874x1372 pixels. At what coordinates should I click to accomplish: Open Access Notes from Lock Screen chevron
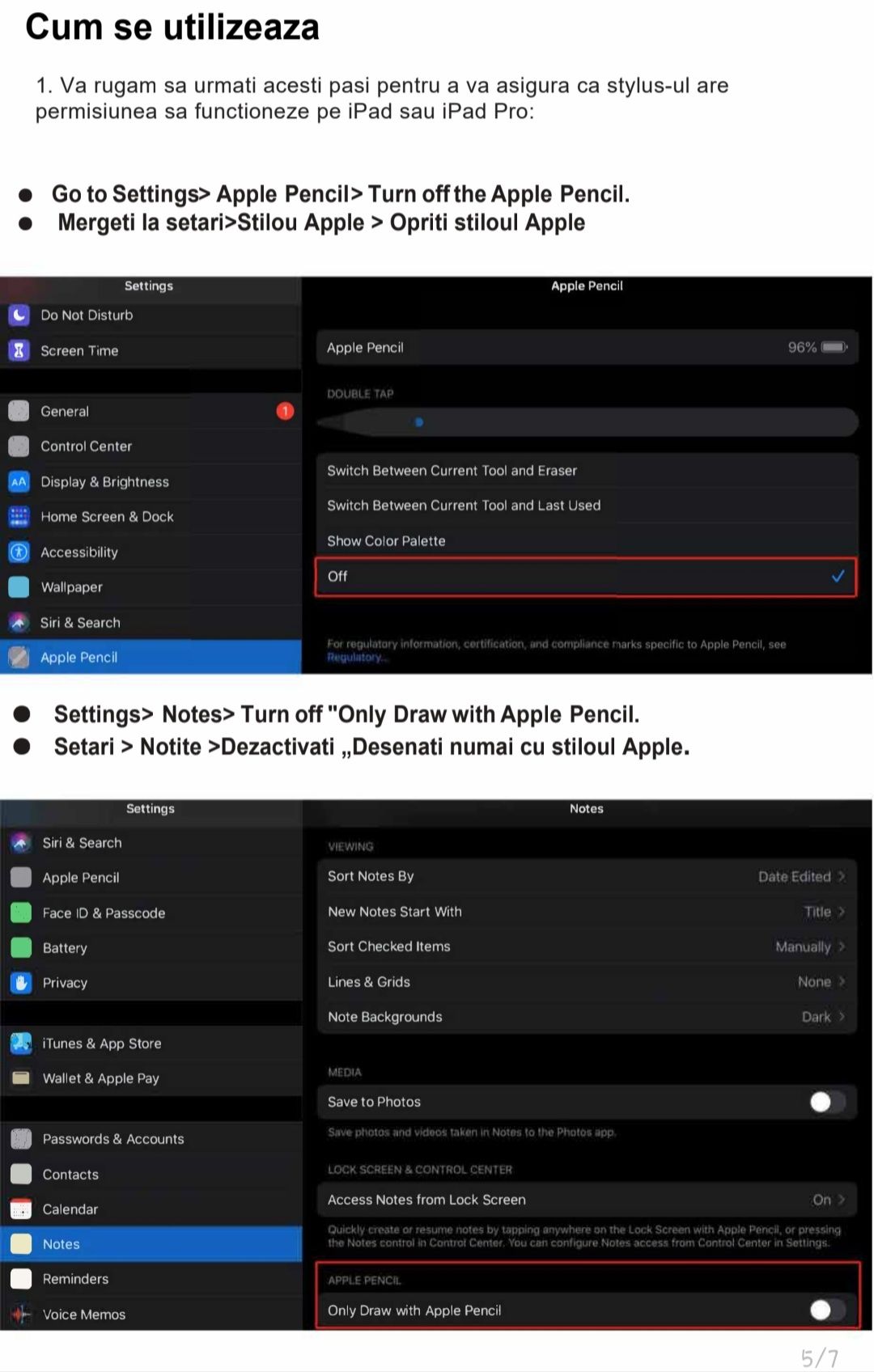click(x=842, y=1200)
